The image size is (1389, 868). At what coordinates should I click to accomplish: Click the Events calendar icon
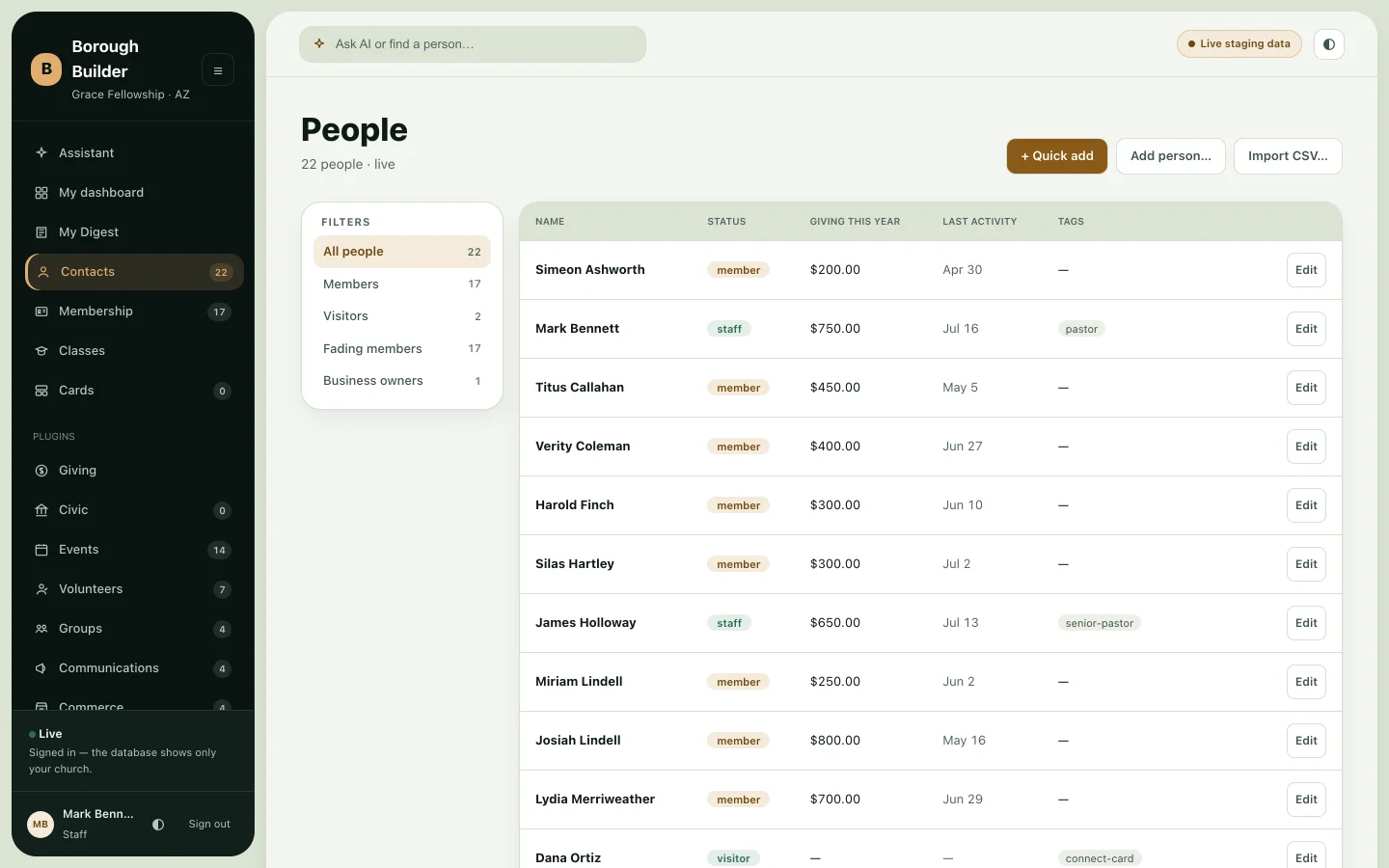point(41,550)
